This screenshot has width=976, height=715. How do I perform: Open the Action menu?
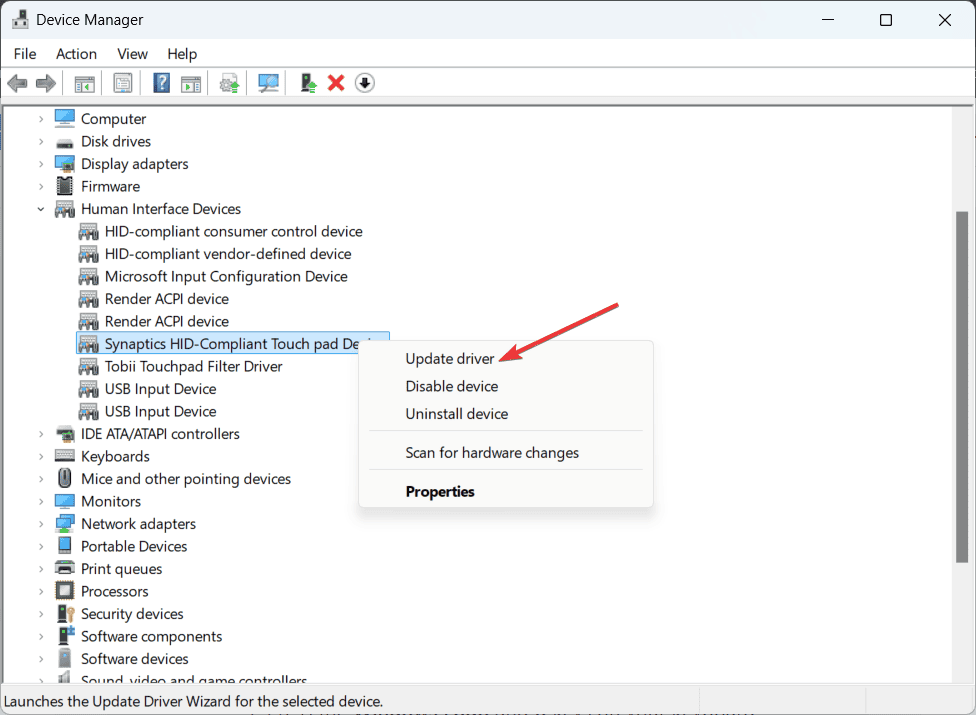click(76, 54)
